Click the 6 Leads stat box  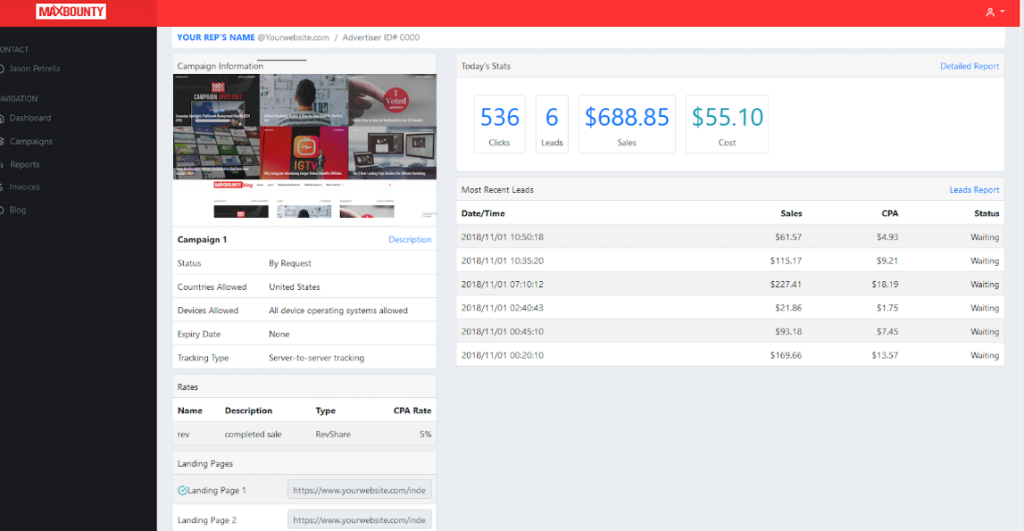tap(552, 124)
